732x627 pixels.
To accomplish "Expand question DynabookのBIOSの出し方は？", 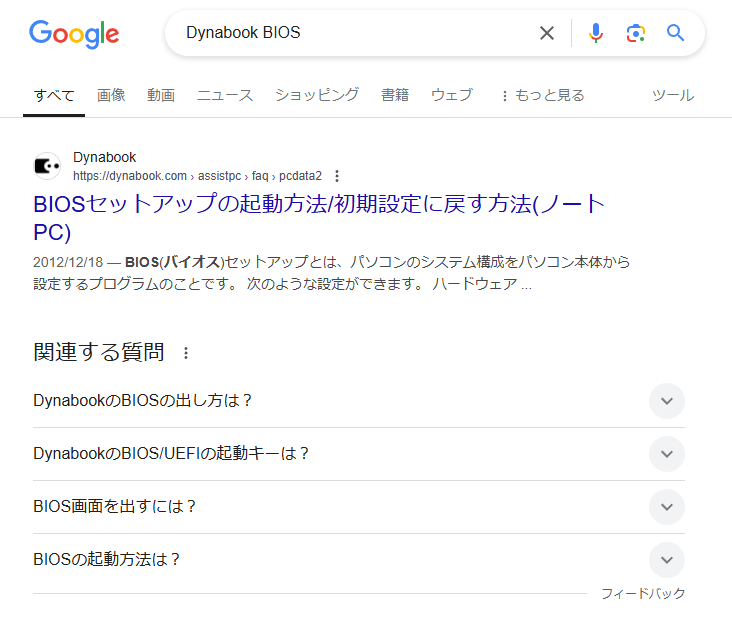I will (x=667, y=401).
